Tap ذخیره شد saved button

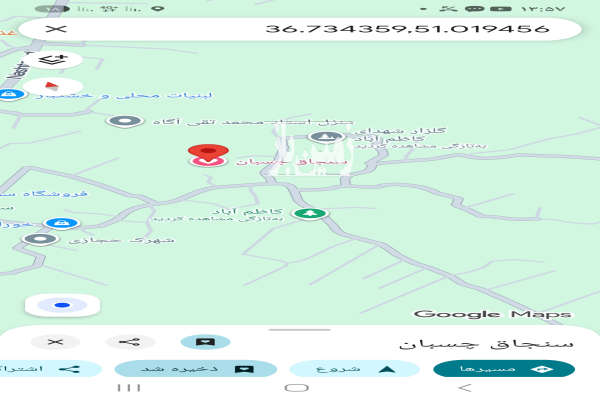pyautogui.click(x=196, y=369)
